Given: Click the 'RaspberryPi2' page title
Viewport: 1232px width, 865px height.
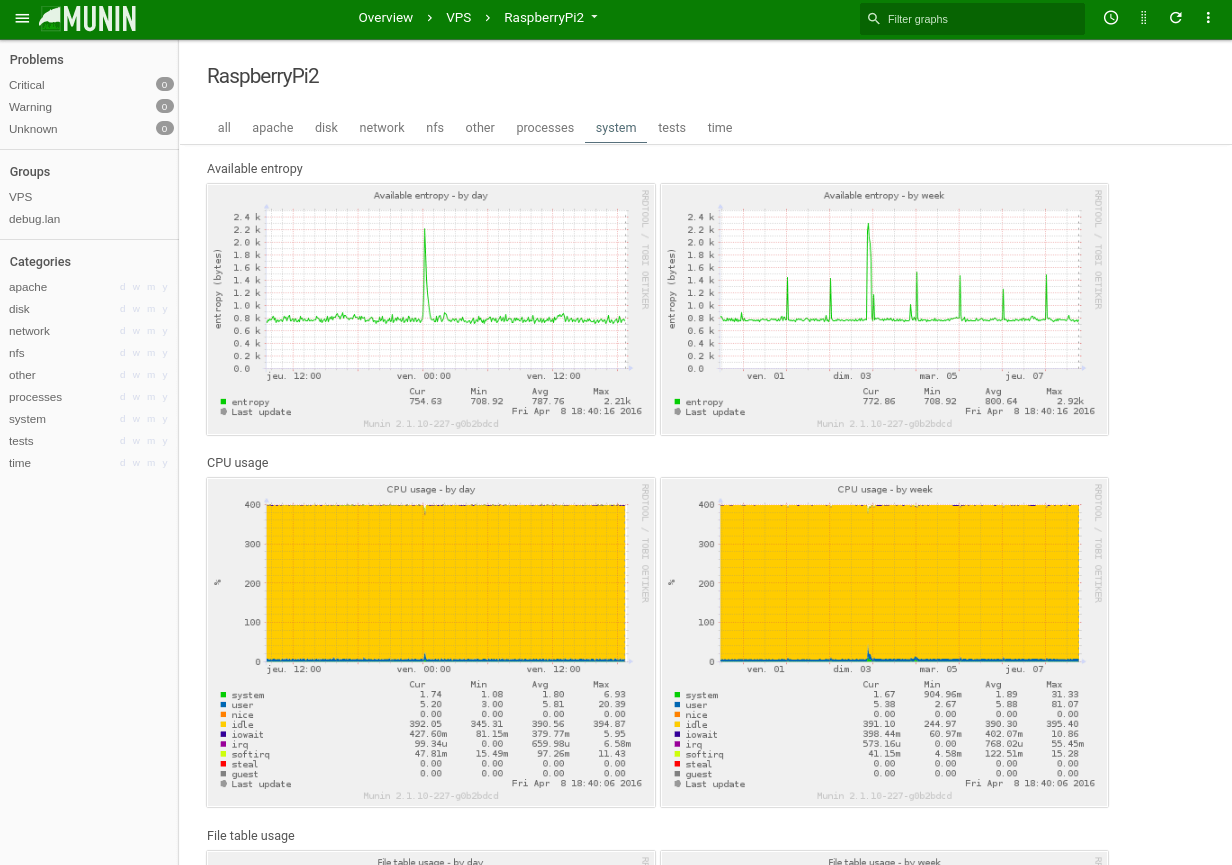Looking at the screenshot, I should [x=263, y=76].
